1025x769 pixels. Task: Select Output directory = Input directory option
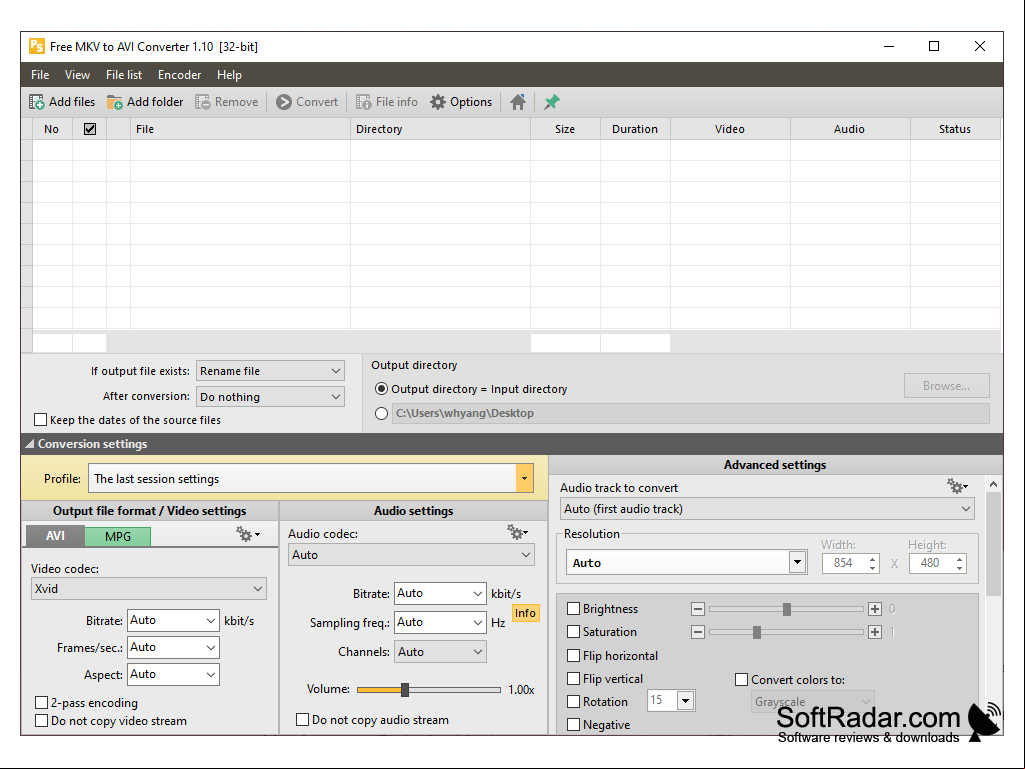(x=381, y=389)
